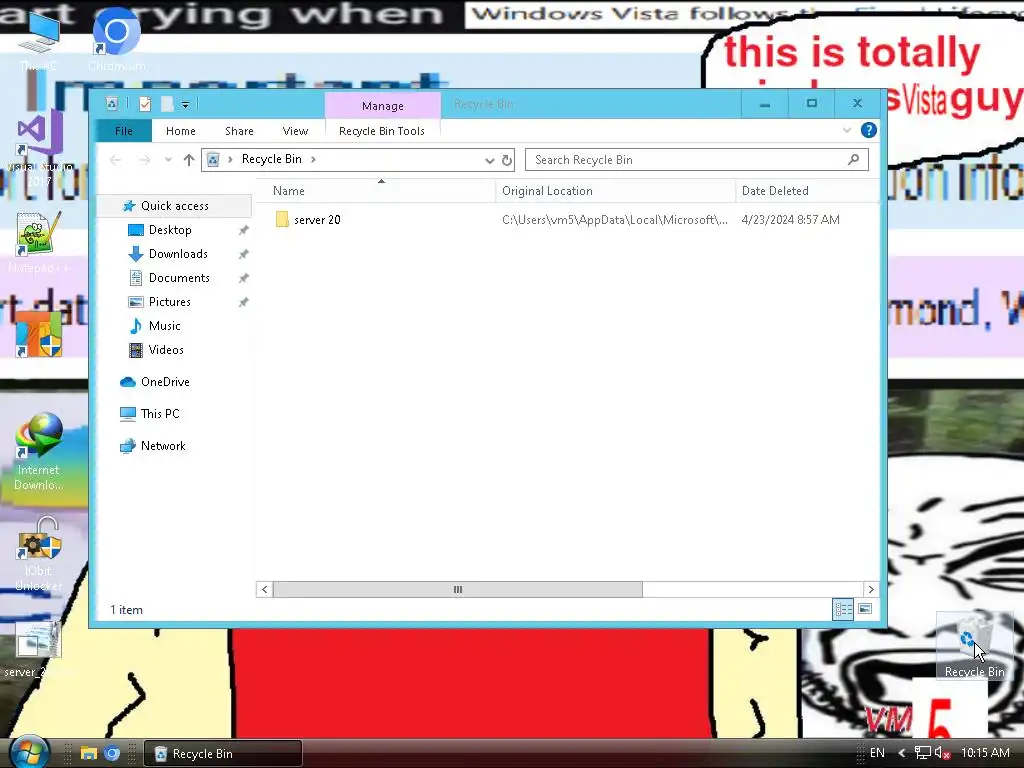
Task: Click the Recycle Bin icon in title bar
Action: tap(112, 104)
